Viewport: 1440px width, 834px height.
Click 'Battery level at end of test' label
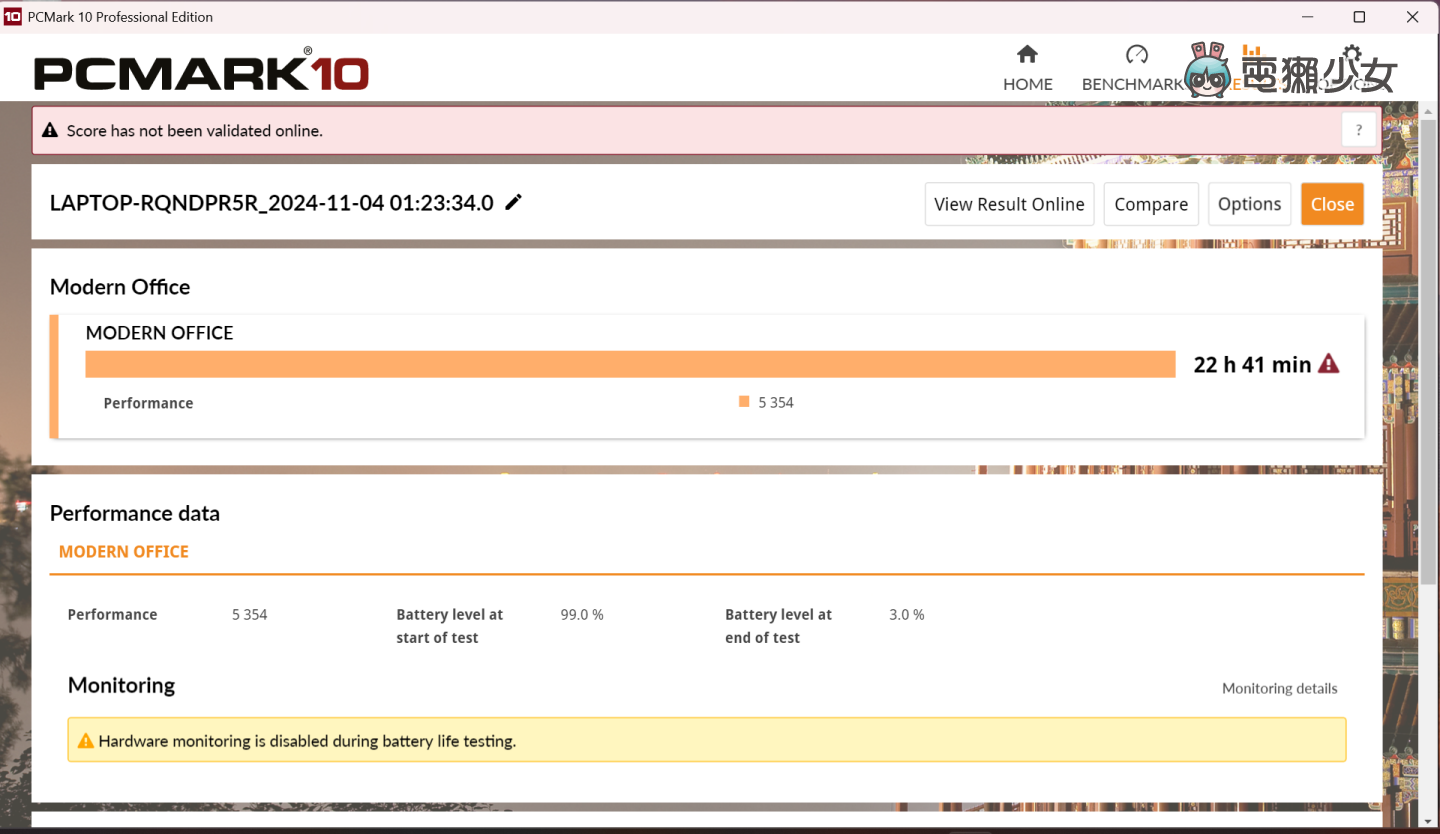pyautogui.click(x=779, y=626)
